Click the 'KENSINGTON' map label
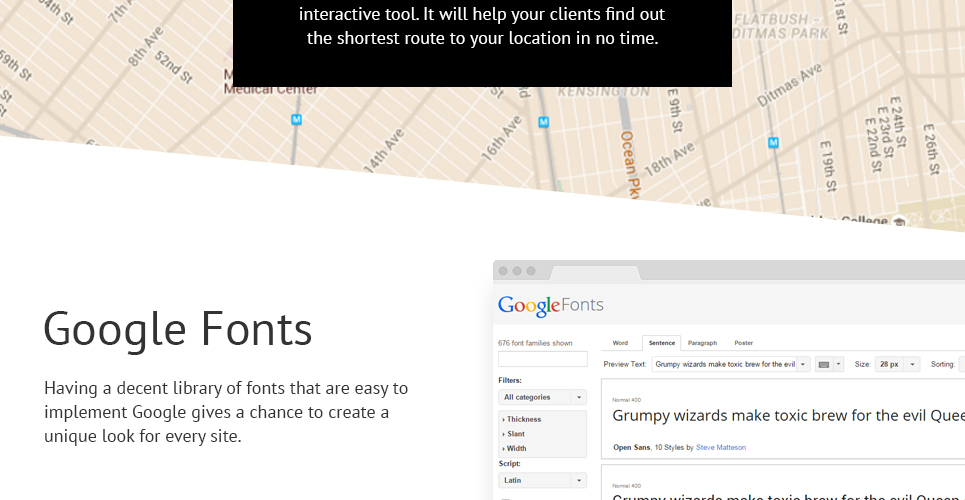965x500 pixels. (603, 92)
